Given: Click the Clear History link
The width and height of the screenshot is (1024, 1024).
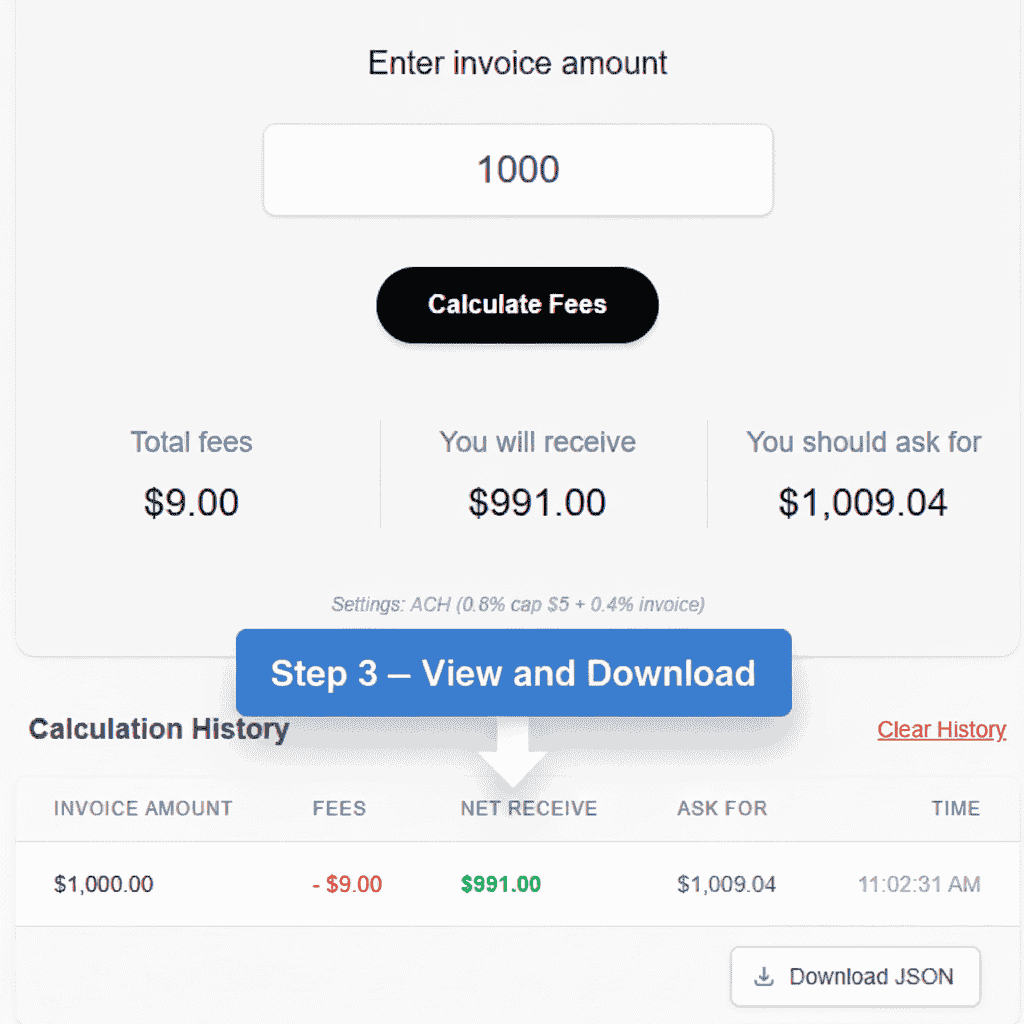Looking at the screenshot, I should coord(941,730).
